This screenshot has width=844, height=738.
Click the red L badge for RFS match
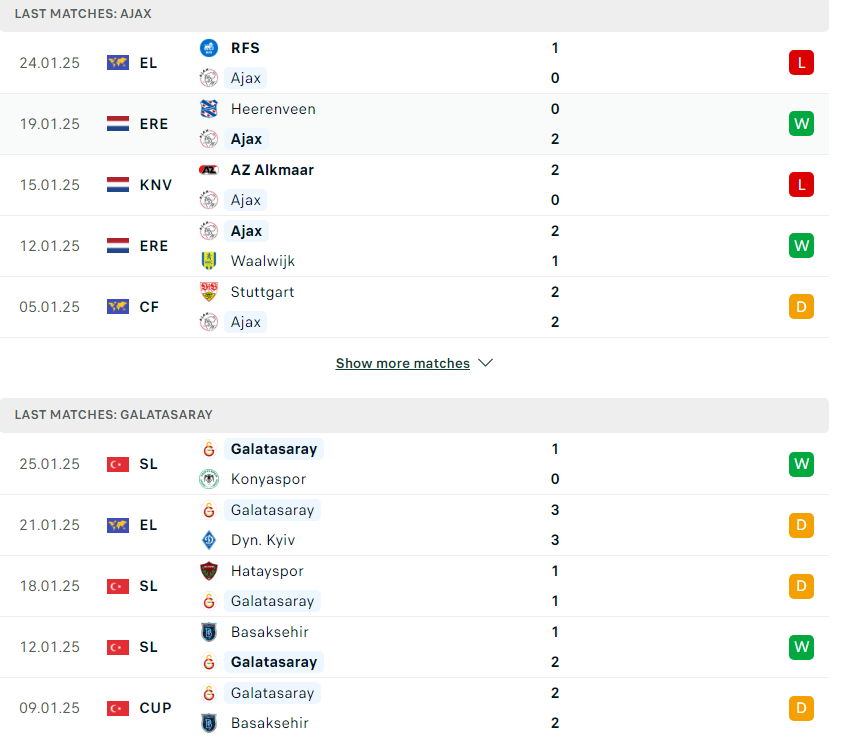[801, 62]
